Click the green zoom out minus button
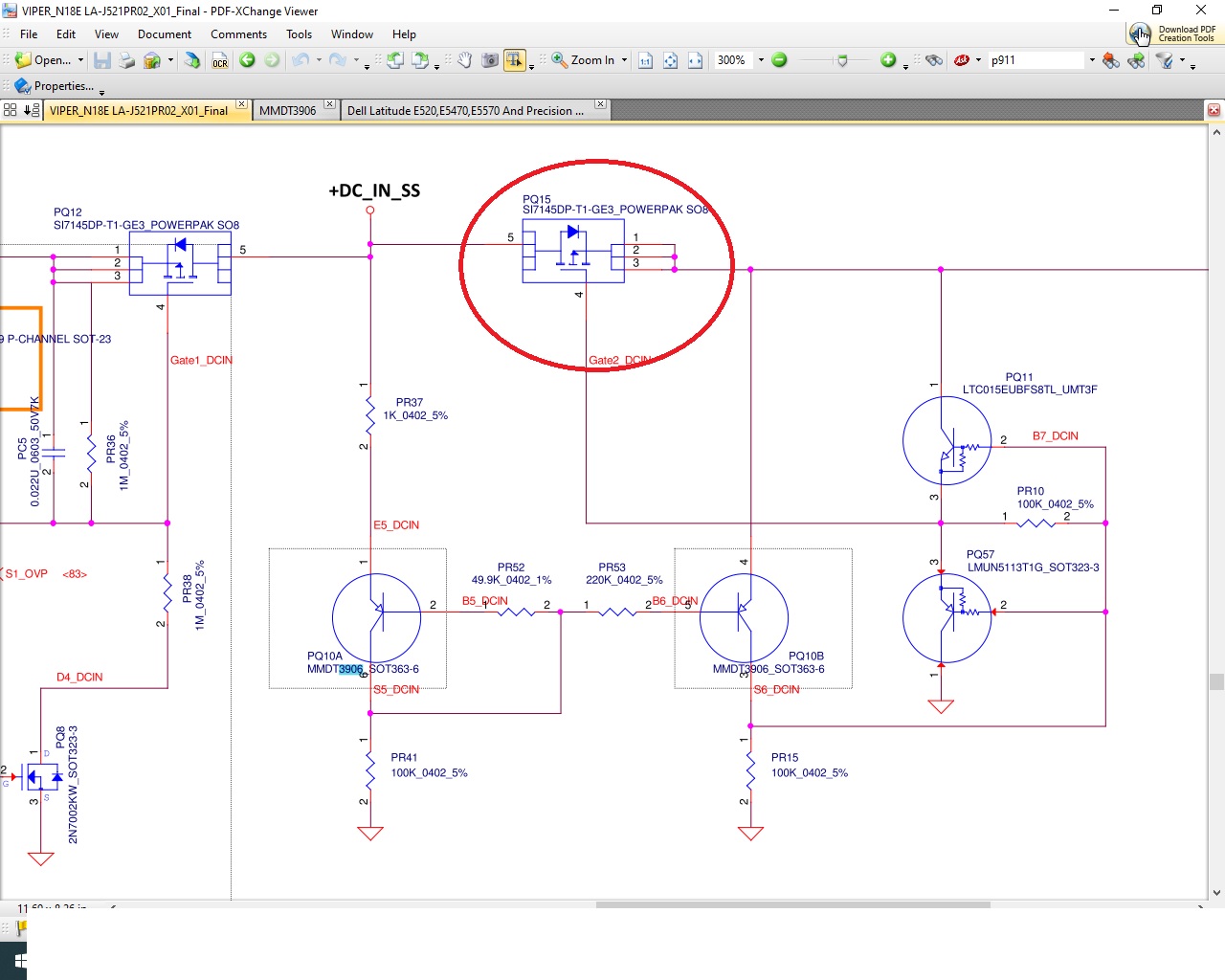Viewport: 1225px width, 980px height. 779,60
